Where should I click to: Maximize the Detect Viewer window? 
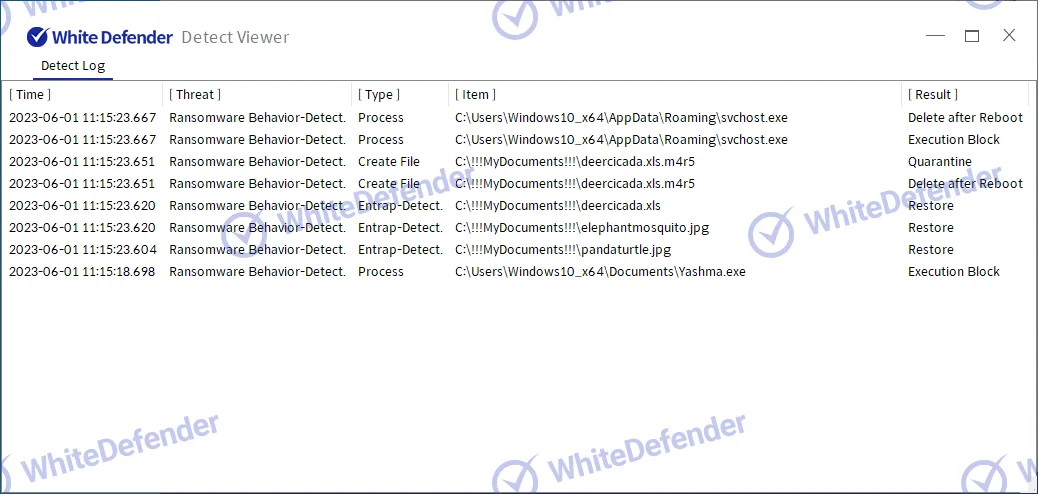971,36
